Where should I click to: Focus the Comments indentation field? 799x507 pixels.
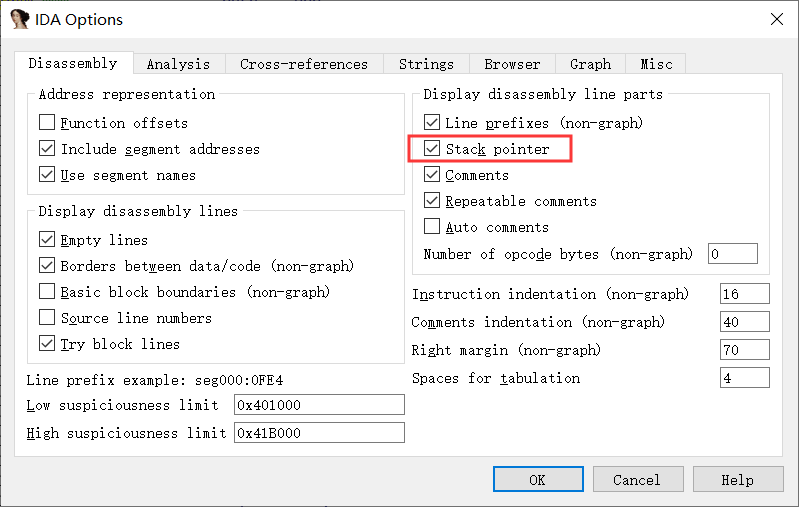pos(744,322)
